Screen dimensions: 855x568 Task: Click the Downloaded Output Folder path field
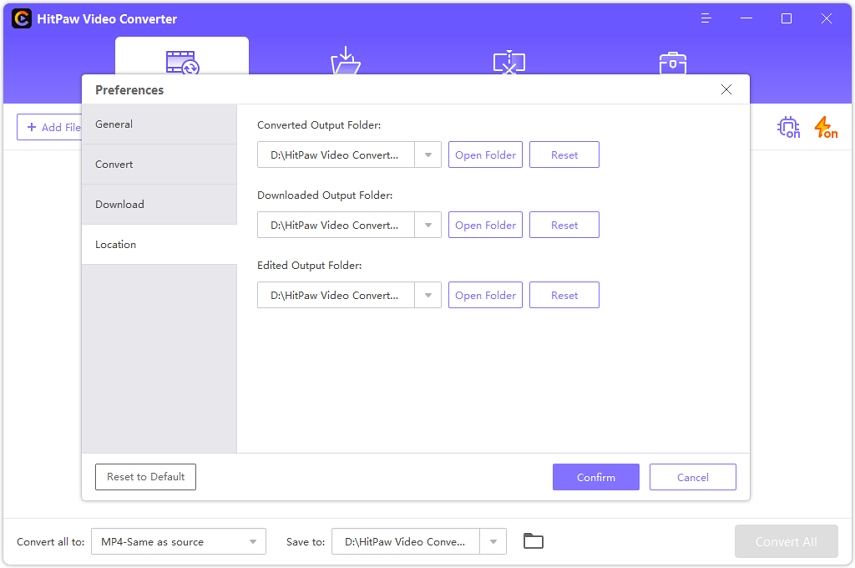(336, 225)
